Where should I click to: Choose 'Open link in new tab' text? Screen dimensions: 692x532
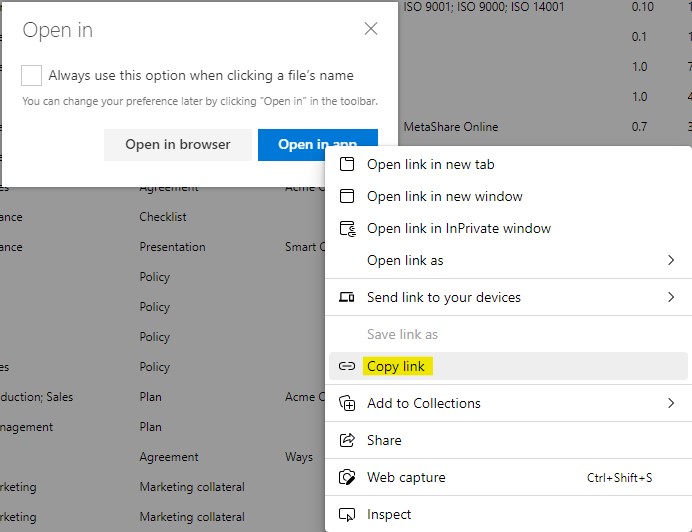(431, 164)
